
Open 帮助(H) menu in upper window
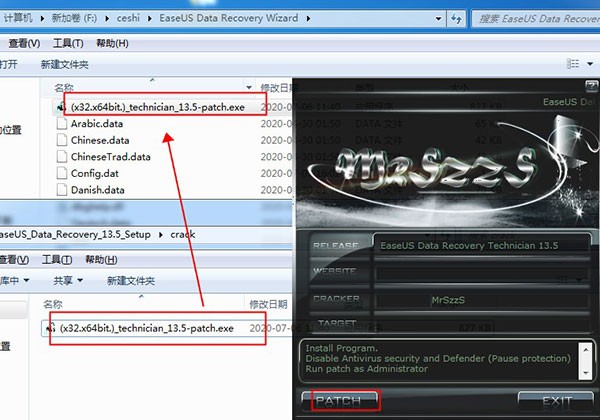112,43
